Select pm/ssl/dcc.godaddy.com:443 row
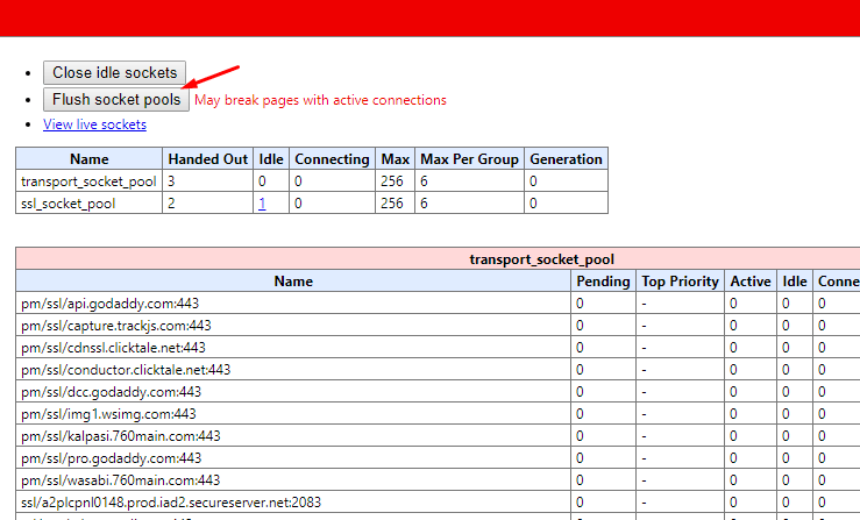860x520 pixels. pyautogui.click(x=438, y=392)
